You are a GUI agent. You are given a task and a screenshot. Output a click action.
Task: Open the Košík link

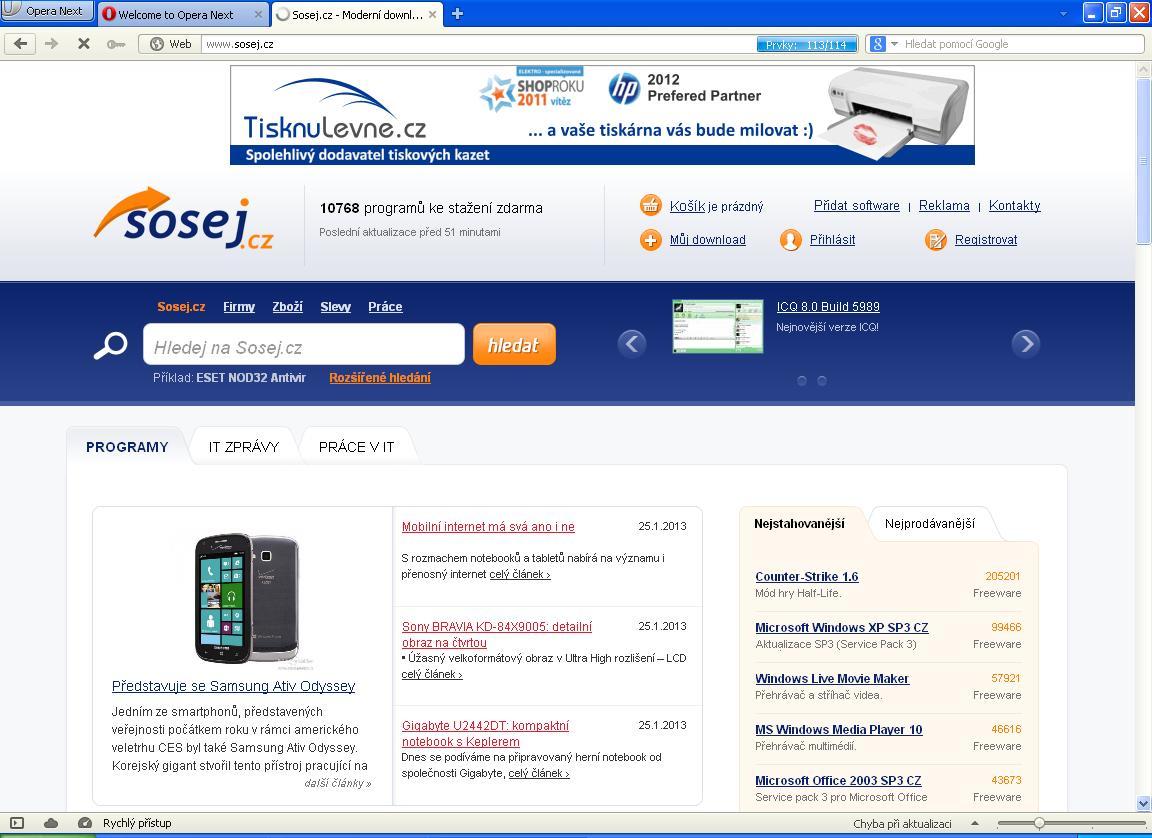(x=687, y=206)
